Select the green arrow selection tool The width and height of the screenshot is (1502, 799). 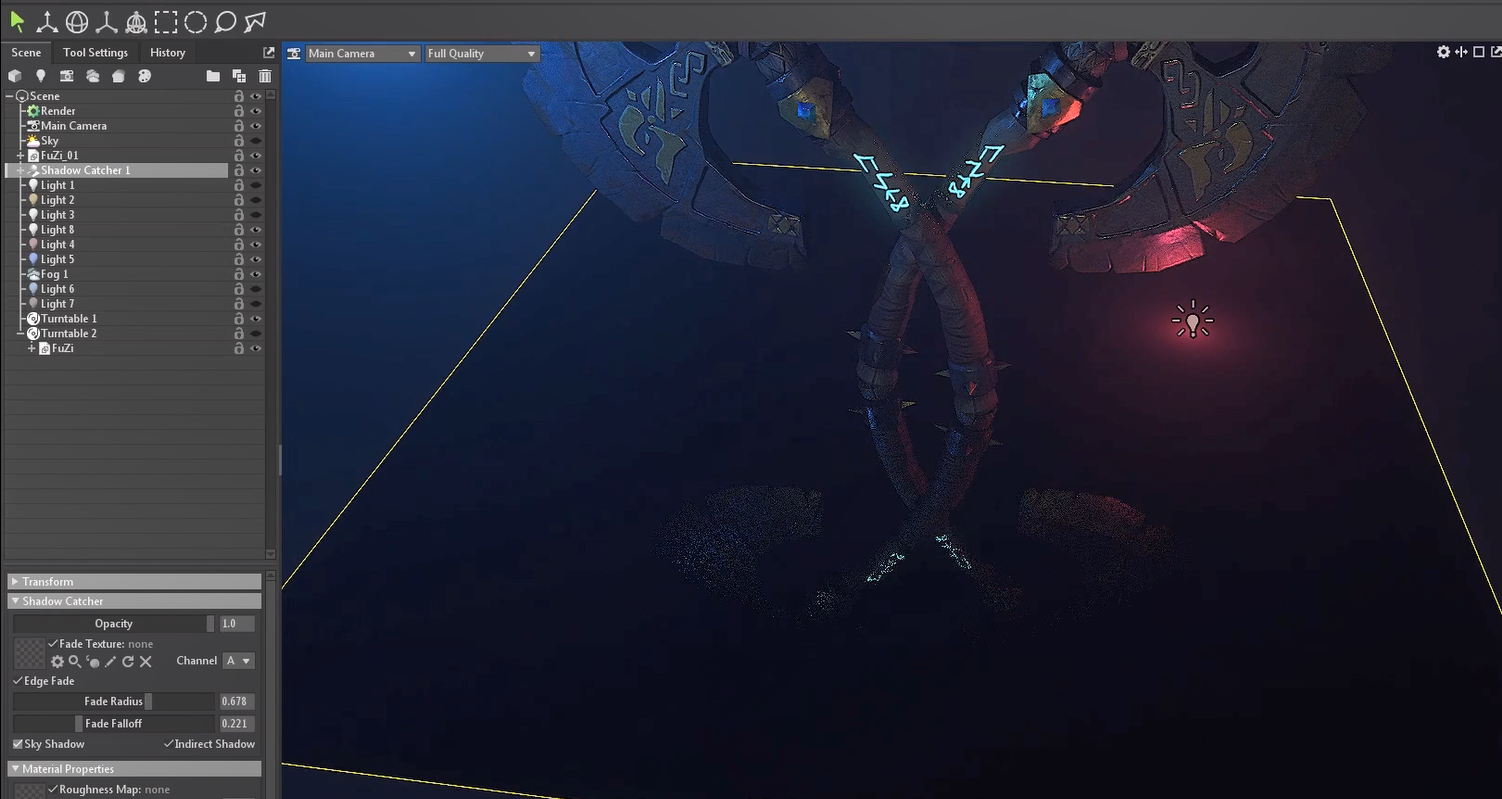pyautogui.click(x=17, y=21)
